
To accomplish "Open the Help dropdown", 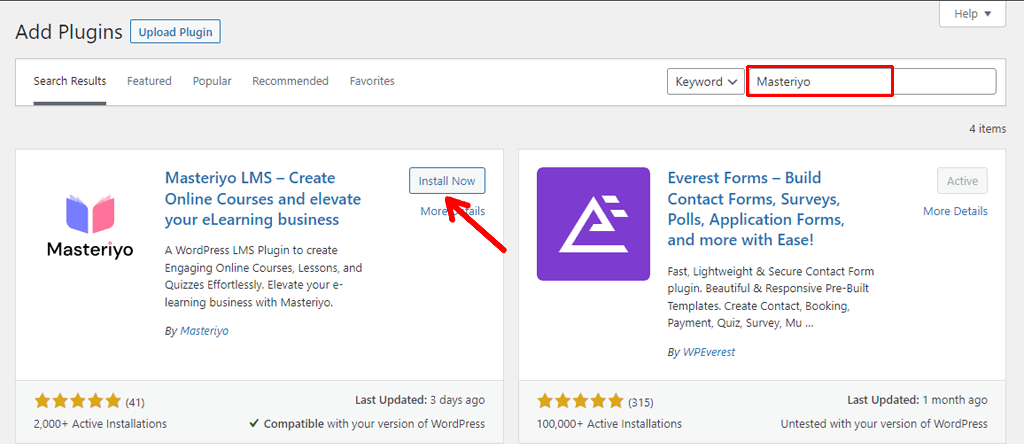I will pos(971,14).
